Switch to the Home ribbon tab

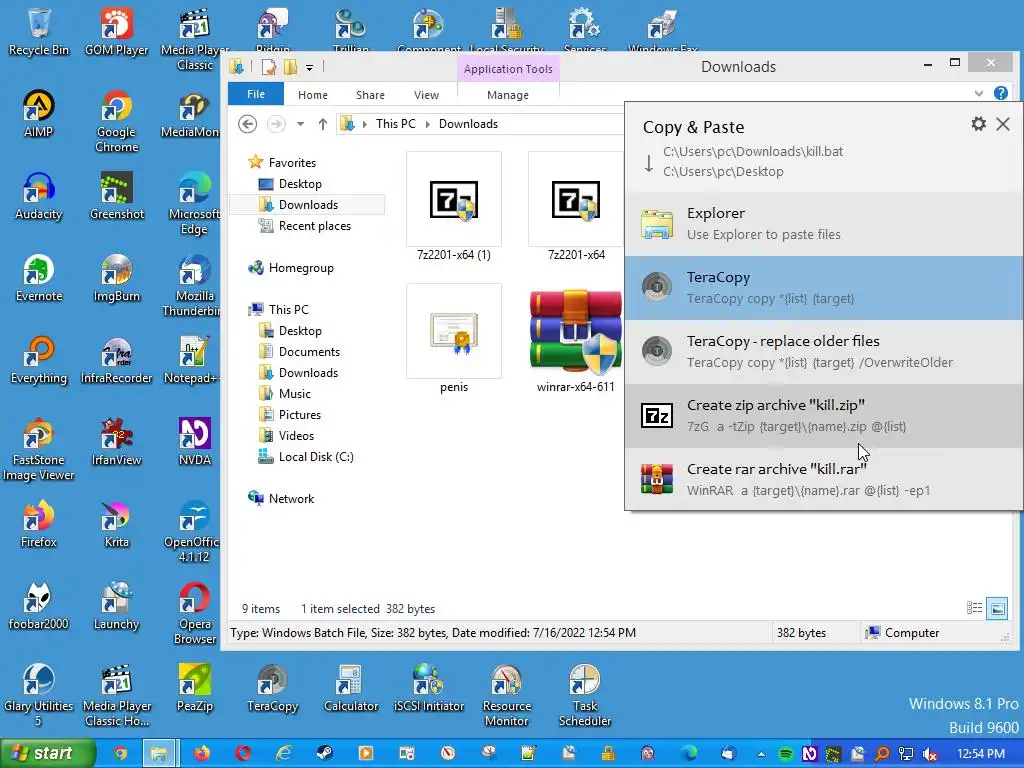coord(313,95)
